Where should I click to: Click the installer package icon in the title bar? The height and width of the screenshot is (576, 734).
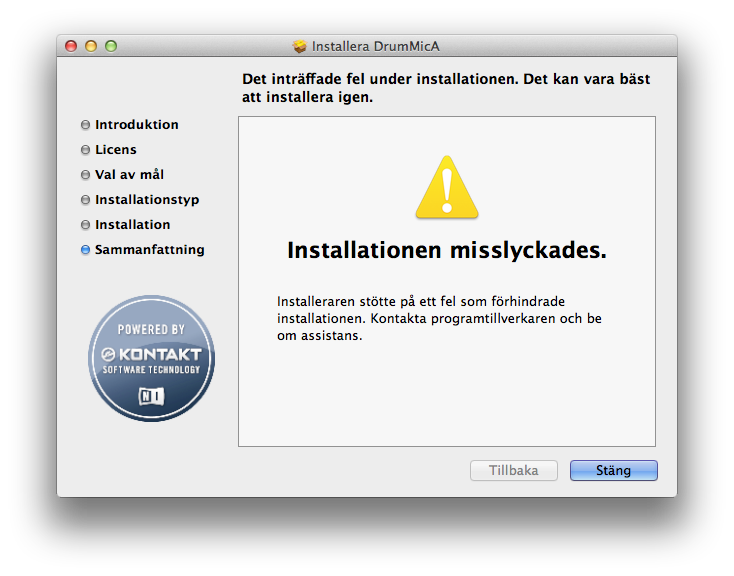(300, 46)
